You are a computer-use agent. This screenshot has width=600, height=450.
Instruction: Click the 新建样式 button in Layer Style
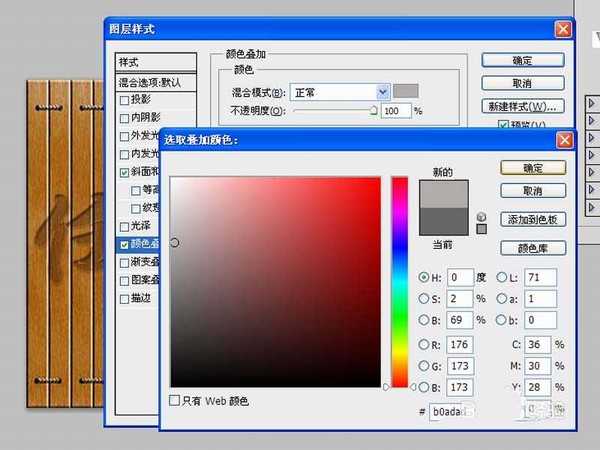(523, 105)
